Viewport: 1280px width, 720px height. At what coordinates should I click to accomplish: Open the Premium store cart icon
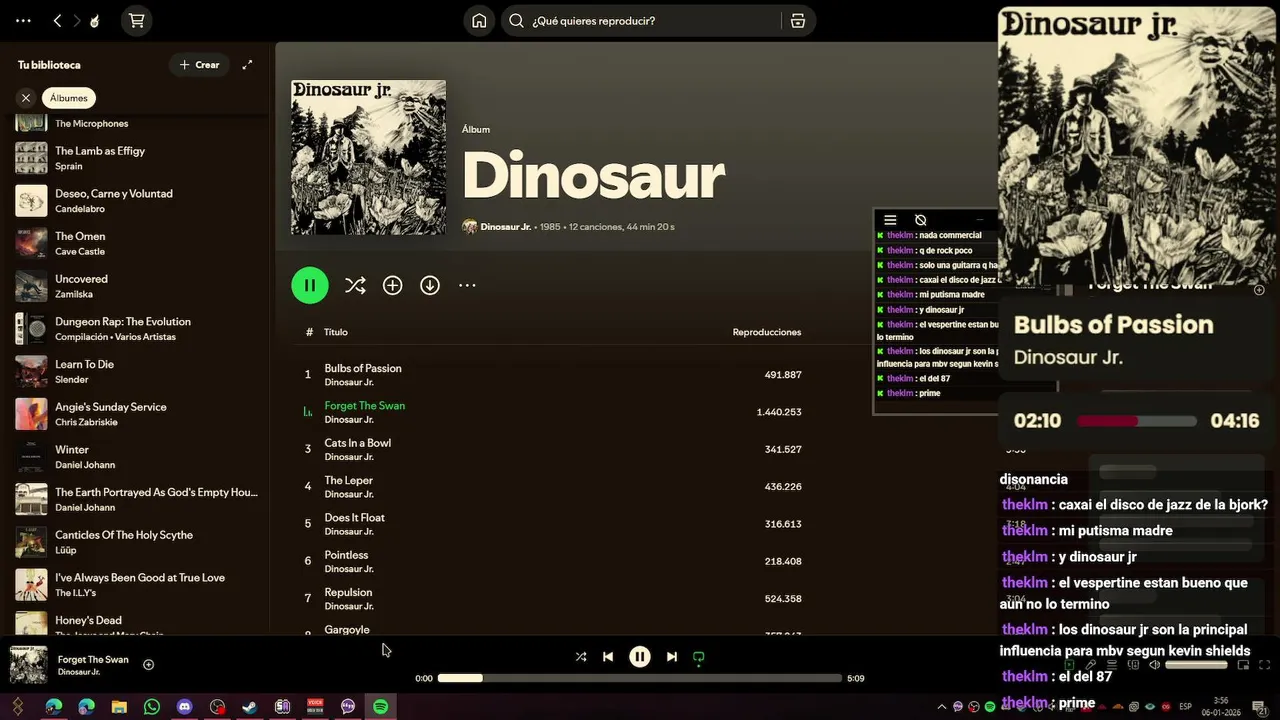136,20
